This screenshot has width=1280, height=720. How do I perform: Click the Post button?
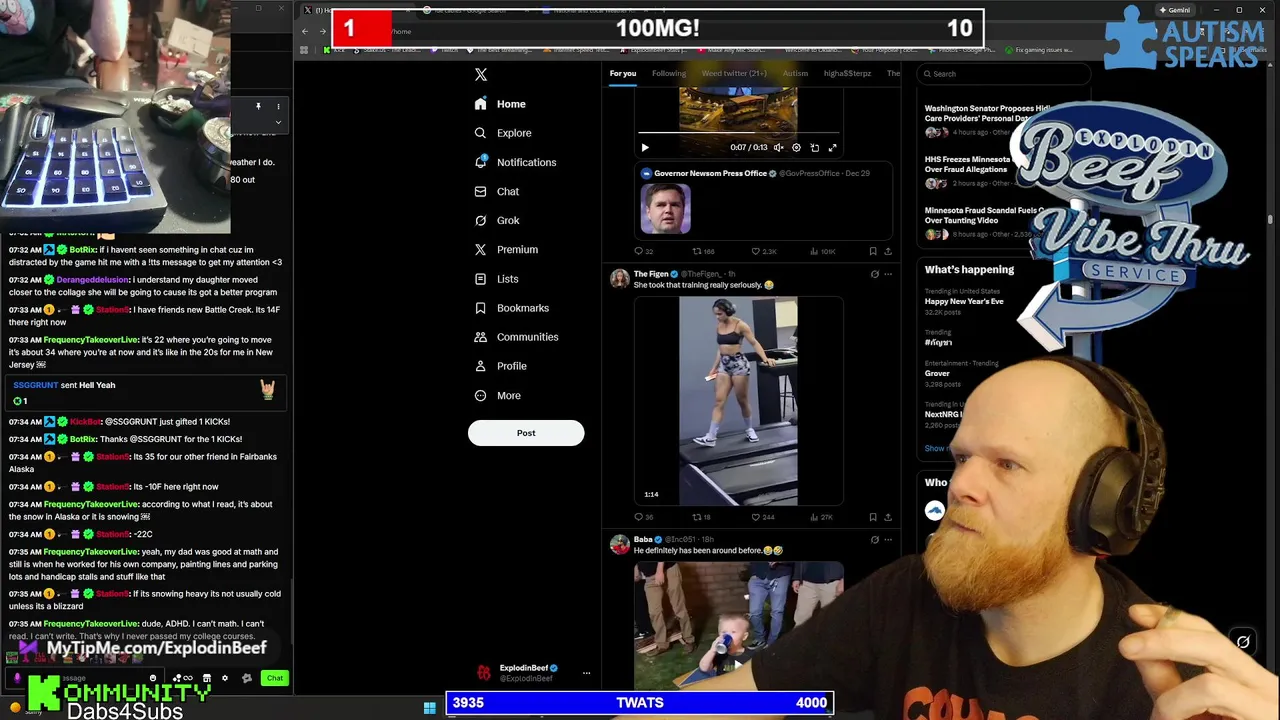(526, 433)
